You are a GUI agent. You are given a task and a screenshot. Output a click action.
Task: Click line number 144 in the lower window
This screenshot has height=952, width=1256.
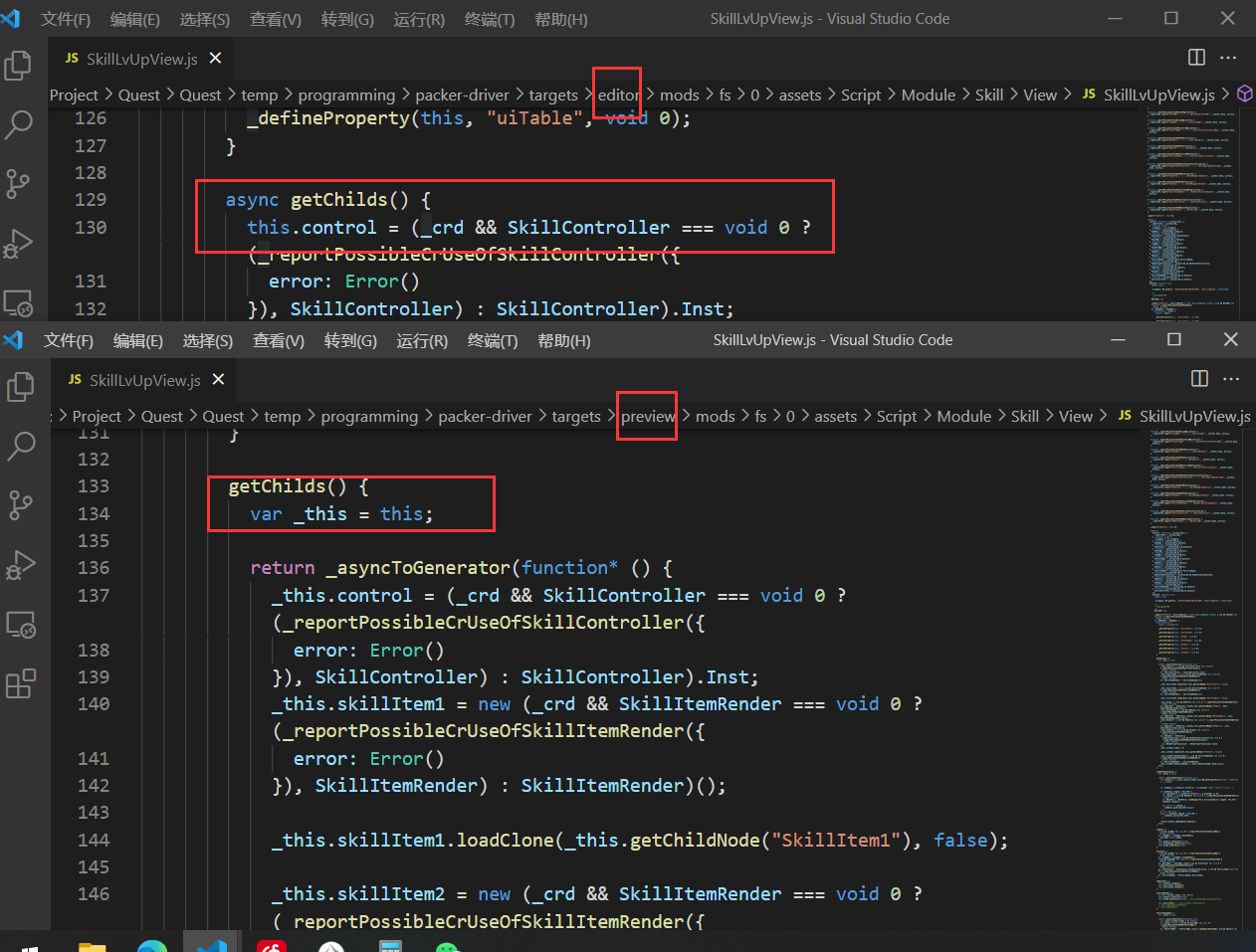click(x=94, y=840)
